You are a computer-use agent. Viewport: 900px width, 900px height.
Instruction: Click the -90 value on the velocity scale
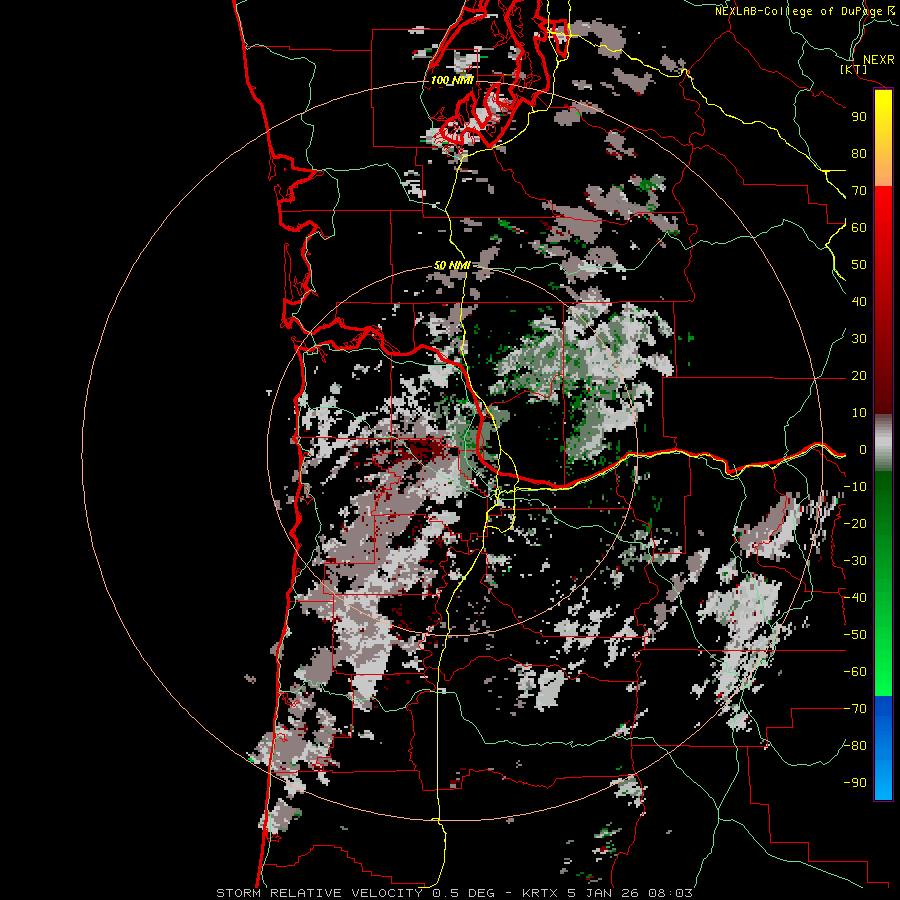coord(855,783)
